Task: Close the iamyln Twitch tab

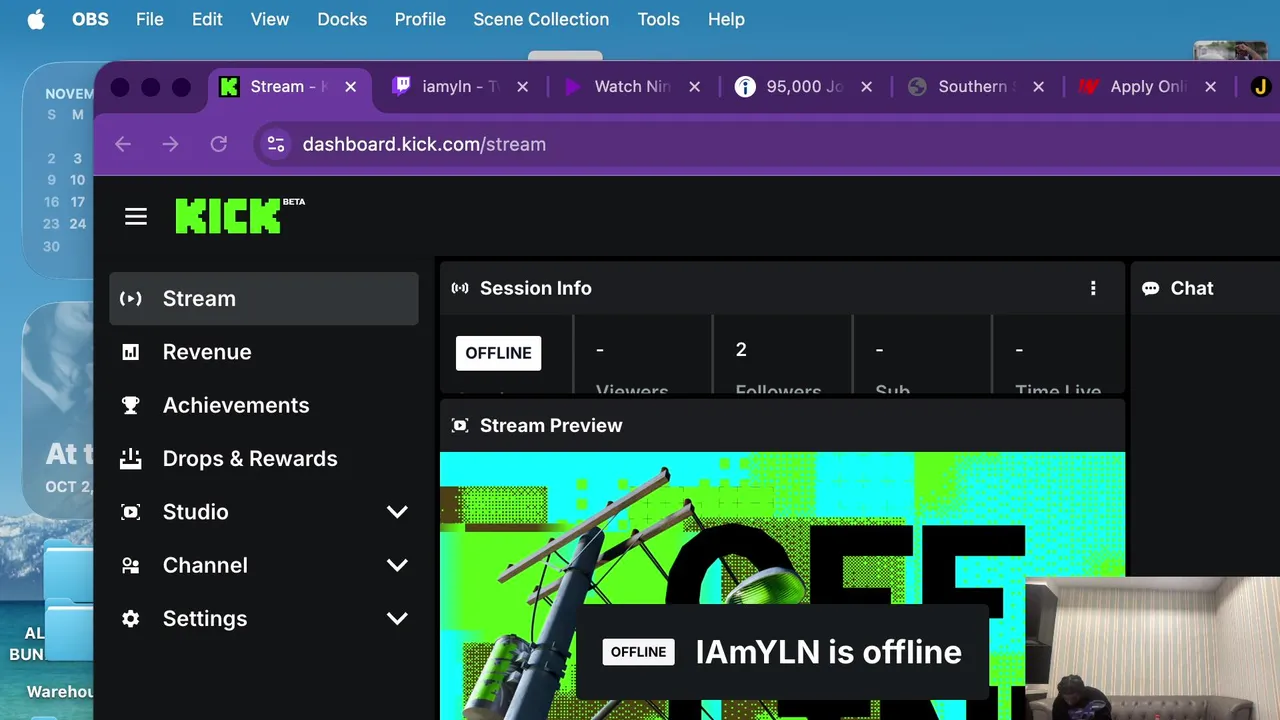Action: coord(523,87)
